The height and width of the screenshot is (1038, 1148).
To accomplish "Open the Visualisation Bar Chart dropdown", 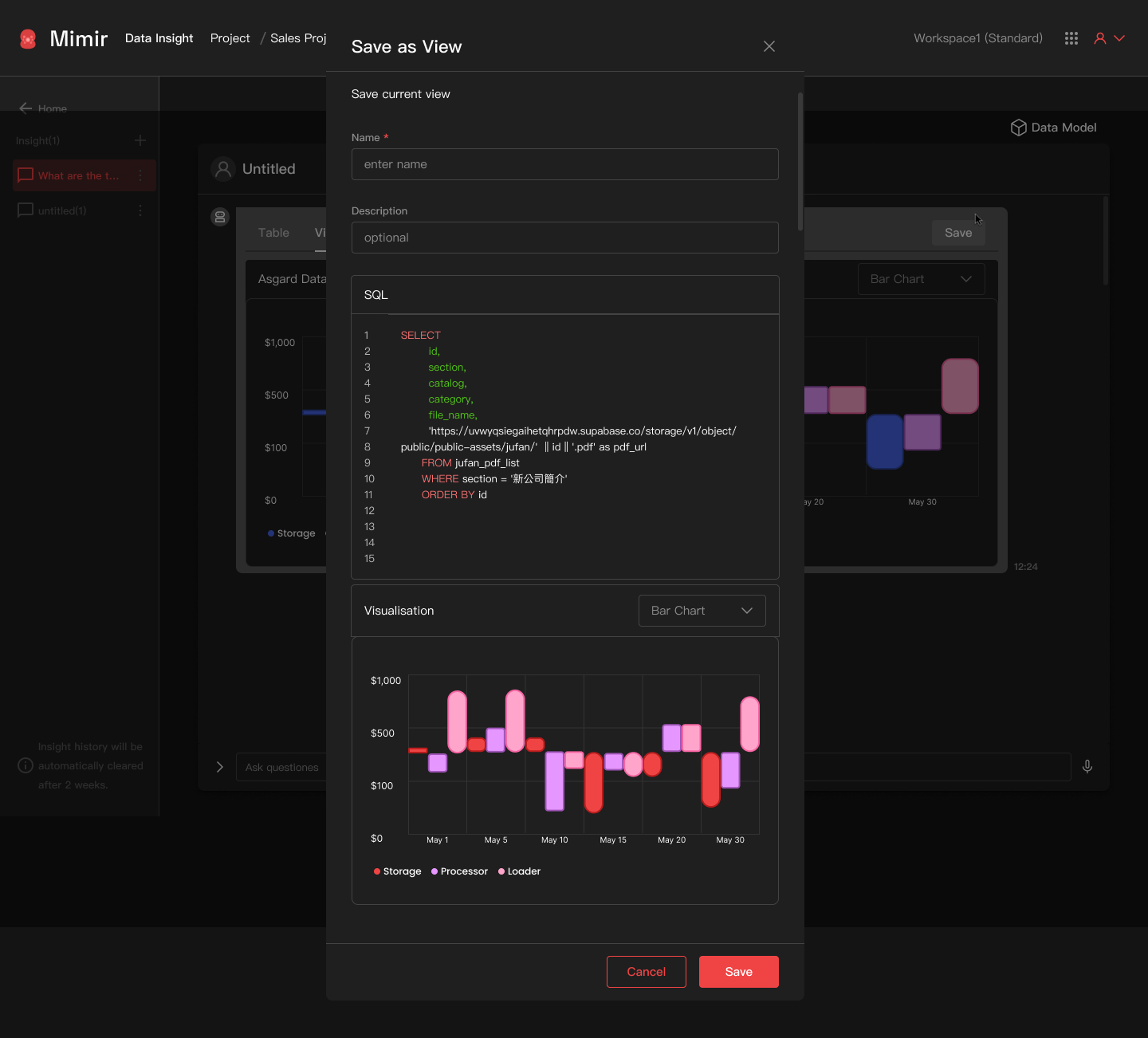I will click(702, 611).
